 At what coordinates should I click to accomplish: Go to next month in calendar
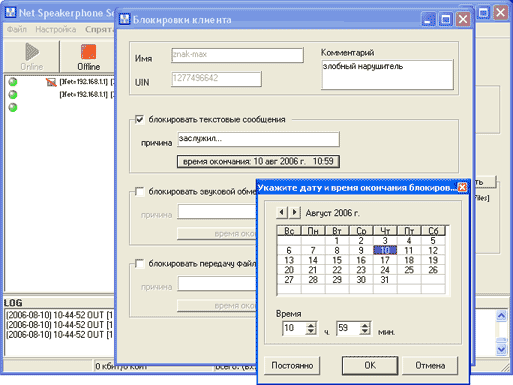295,212
